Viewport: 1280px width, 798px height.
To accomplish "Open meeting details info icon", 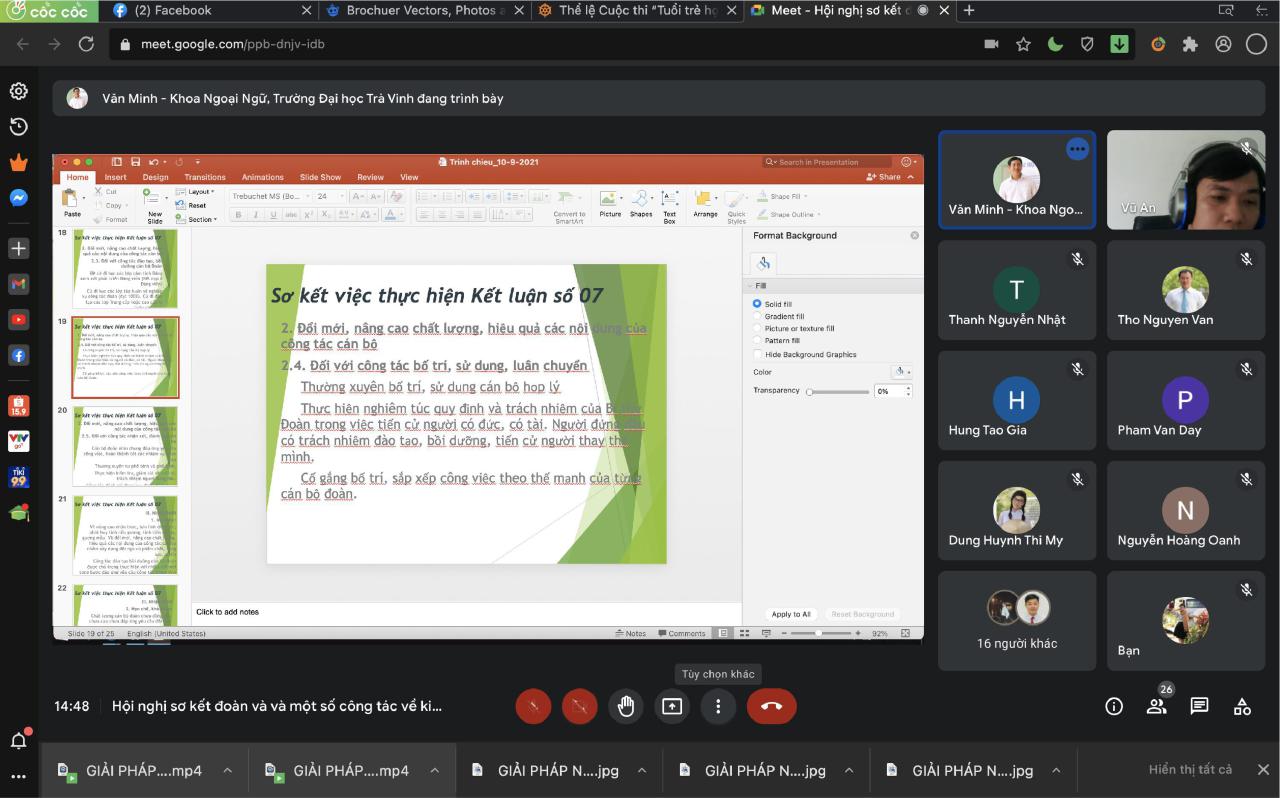I will (x=1114, y=706).
